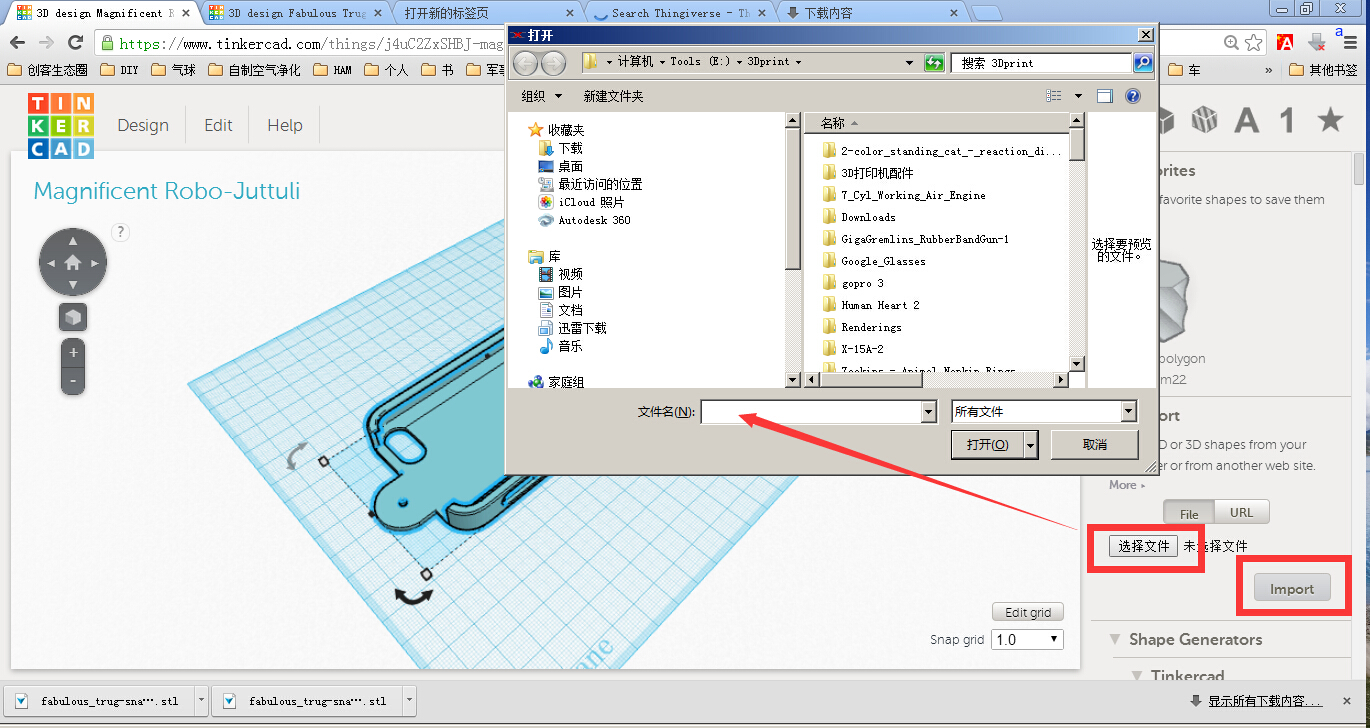Click the 文件名 input field

point(811,411)
